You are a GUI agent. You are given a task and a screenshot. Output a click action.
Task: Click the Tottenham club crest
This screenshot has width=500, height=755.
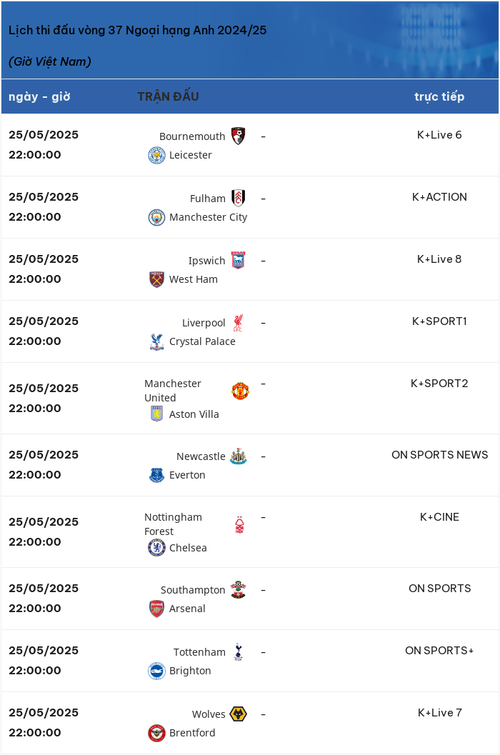[238, 652]
